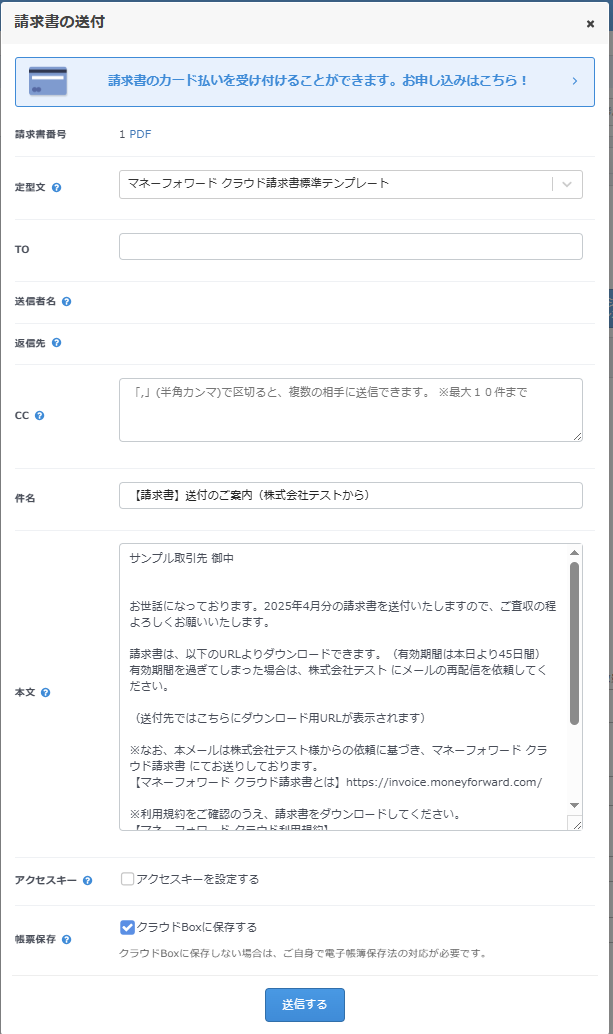Viewport: 613px width, 1034px height.
Task: Click the body text scrollbar thumb
Action: coord(574,644)
